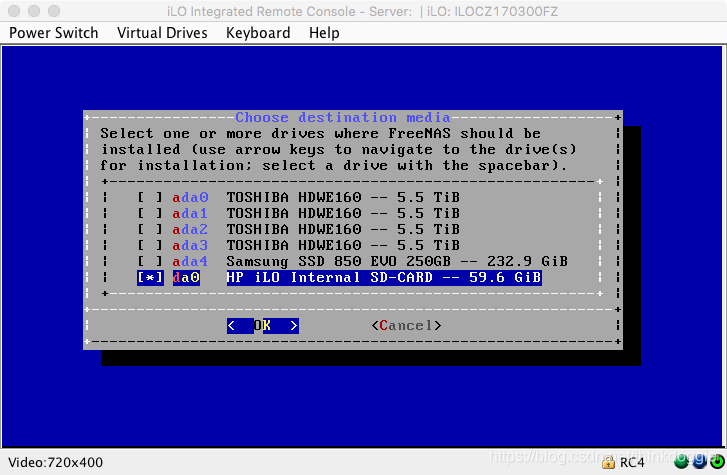The width and height of the screenshot is (727, 475).
Task: Click the green power status icon
Action: 717,462
